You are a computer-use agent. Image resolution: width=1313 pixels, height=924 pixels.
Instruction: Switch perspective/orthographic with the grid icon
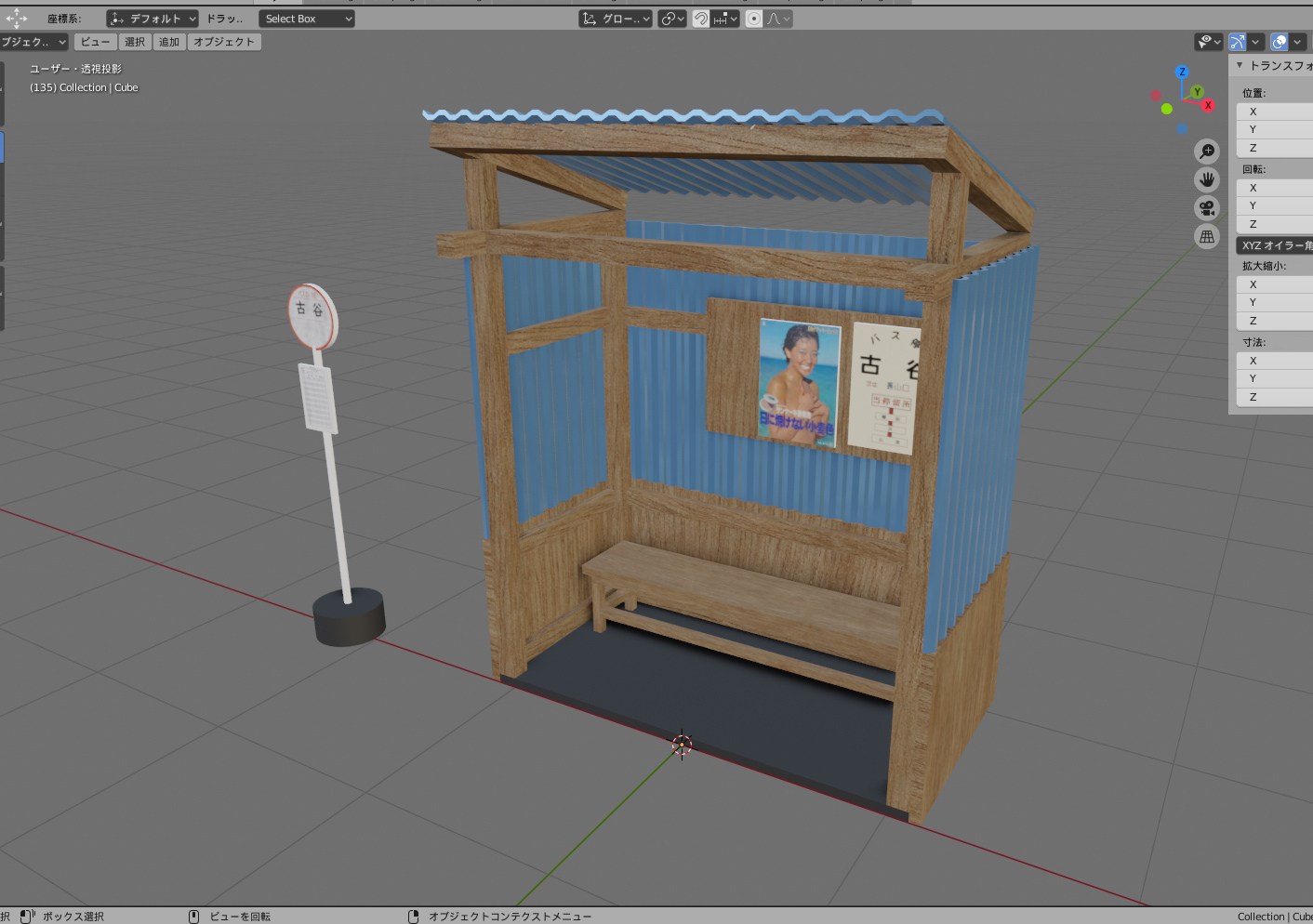pyautogui.click(x=1207, y=237)
